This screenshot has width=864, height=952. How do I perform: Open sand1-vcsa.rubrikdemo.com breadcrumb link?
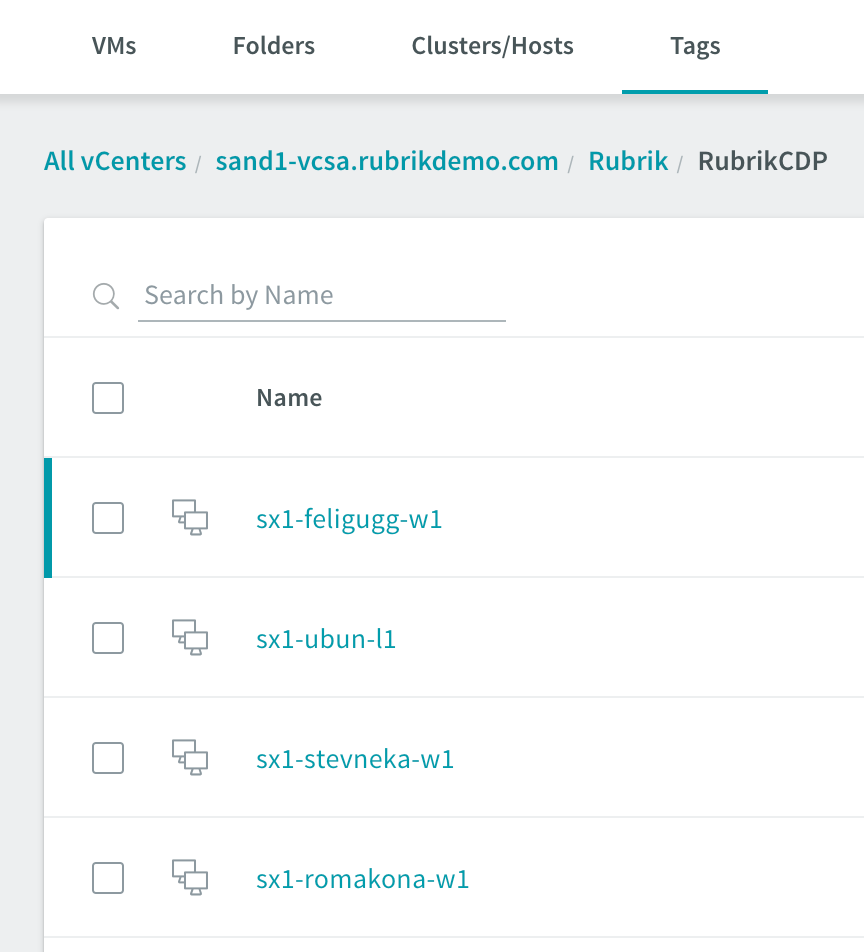click(387, 162)
